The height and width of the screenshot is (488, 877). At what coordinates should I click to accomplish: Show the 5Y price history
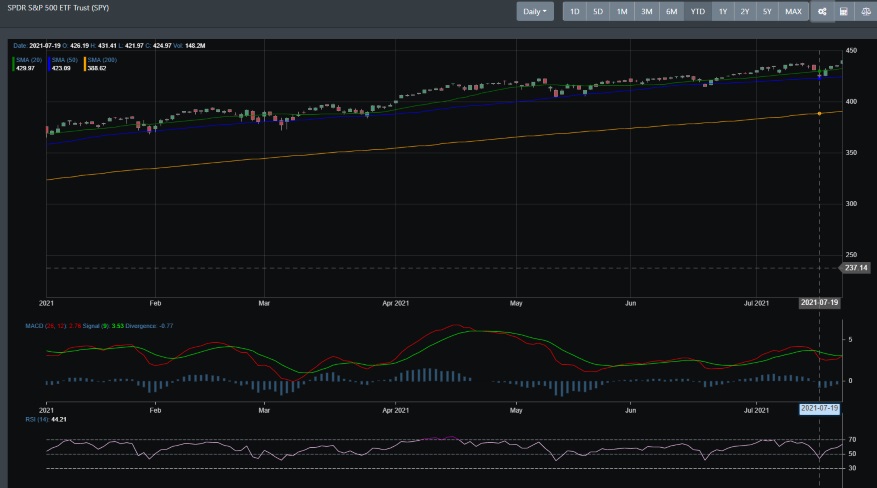click(x=767, y=12)
